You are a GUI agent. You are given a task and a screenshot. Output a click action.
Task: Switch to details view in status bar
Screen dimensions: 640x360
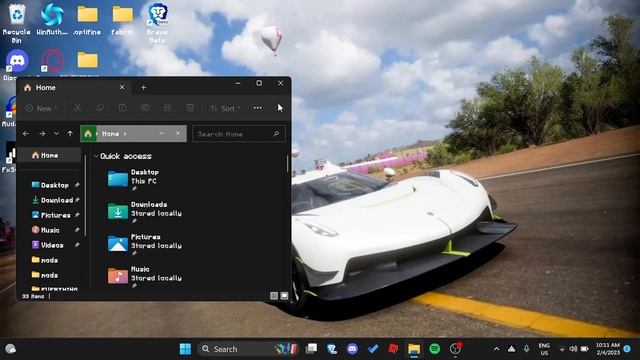tap(274, 296)
